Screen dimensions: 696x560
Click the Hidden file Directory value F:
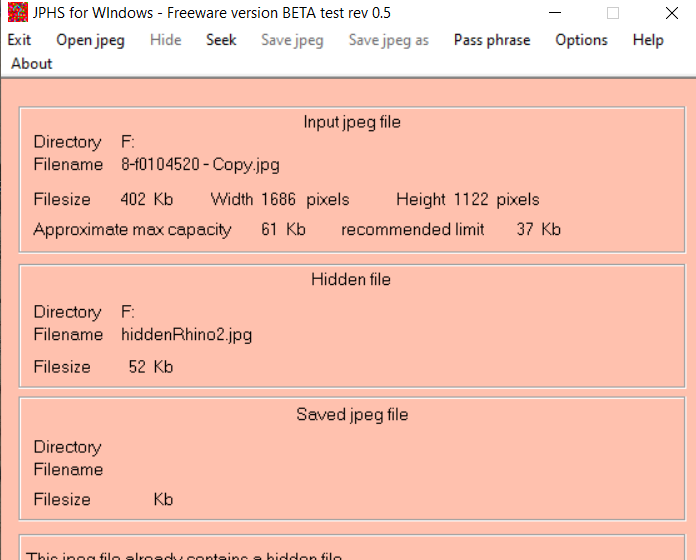[x=128, y=312]
